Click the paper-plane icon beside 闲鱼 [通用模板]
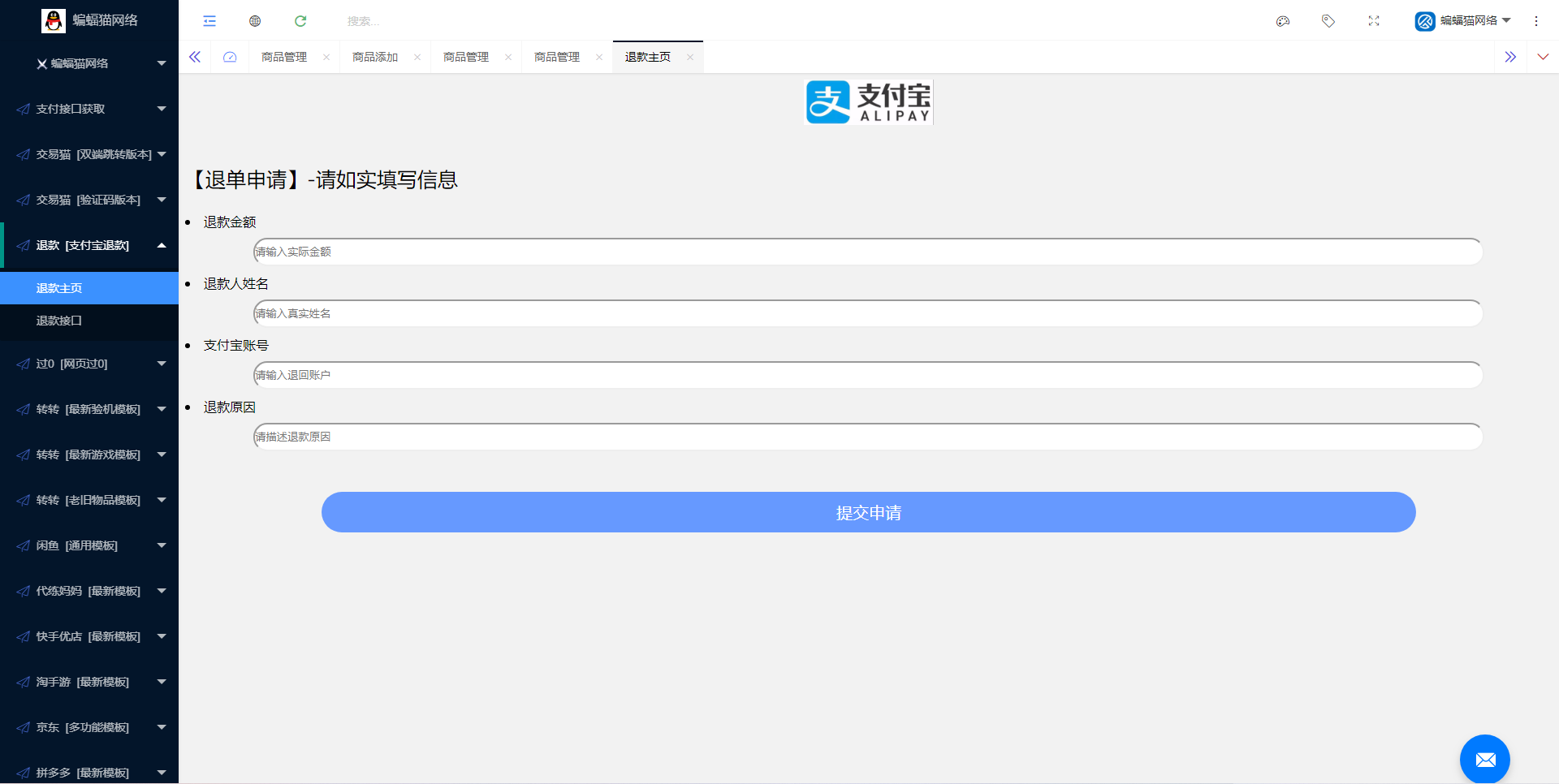Screen dimensions: 1559x784 pyautogui.click(x=24, y=545)
